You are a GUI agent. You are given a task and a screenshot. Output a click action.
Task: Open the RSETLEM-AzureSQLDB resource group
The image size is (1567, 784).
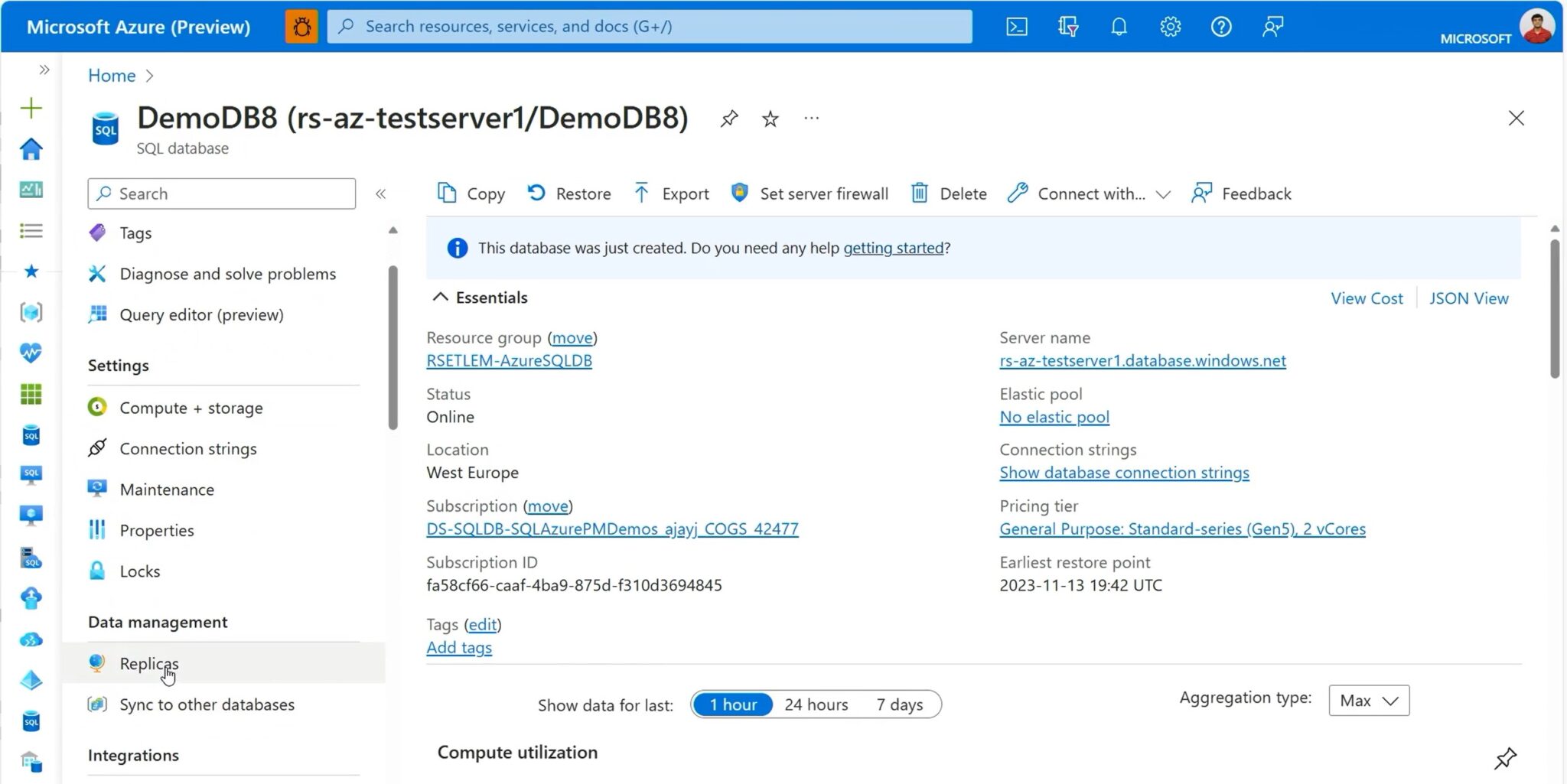coord(510,360)
